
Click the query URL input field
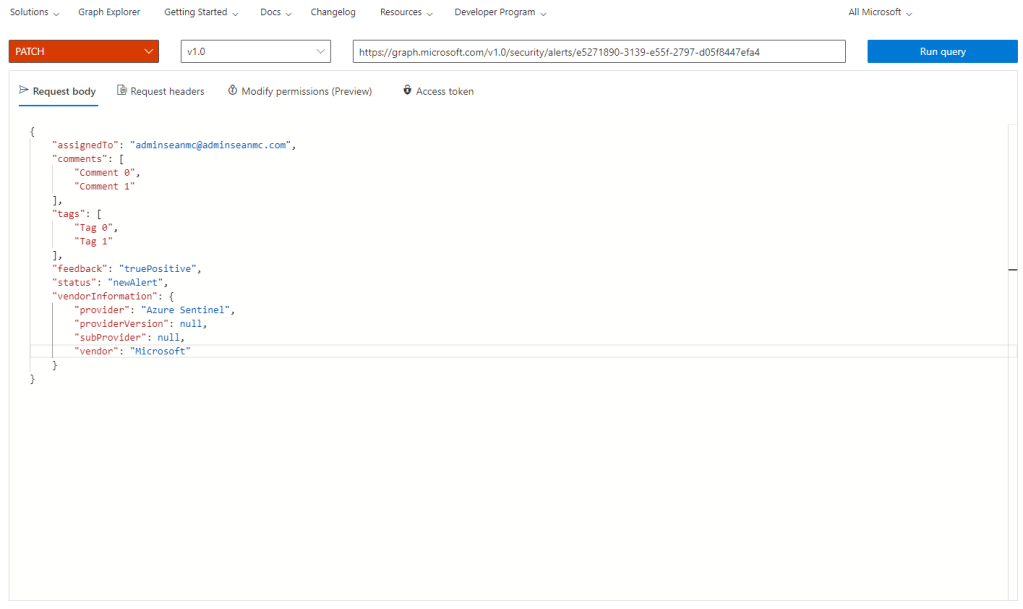coord(598,51)
